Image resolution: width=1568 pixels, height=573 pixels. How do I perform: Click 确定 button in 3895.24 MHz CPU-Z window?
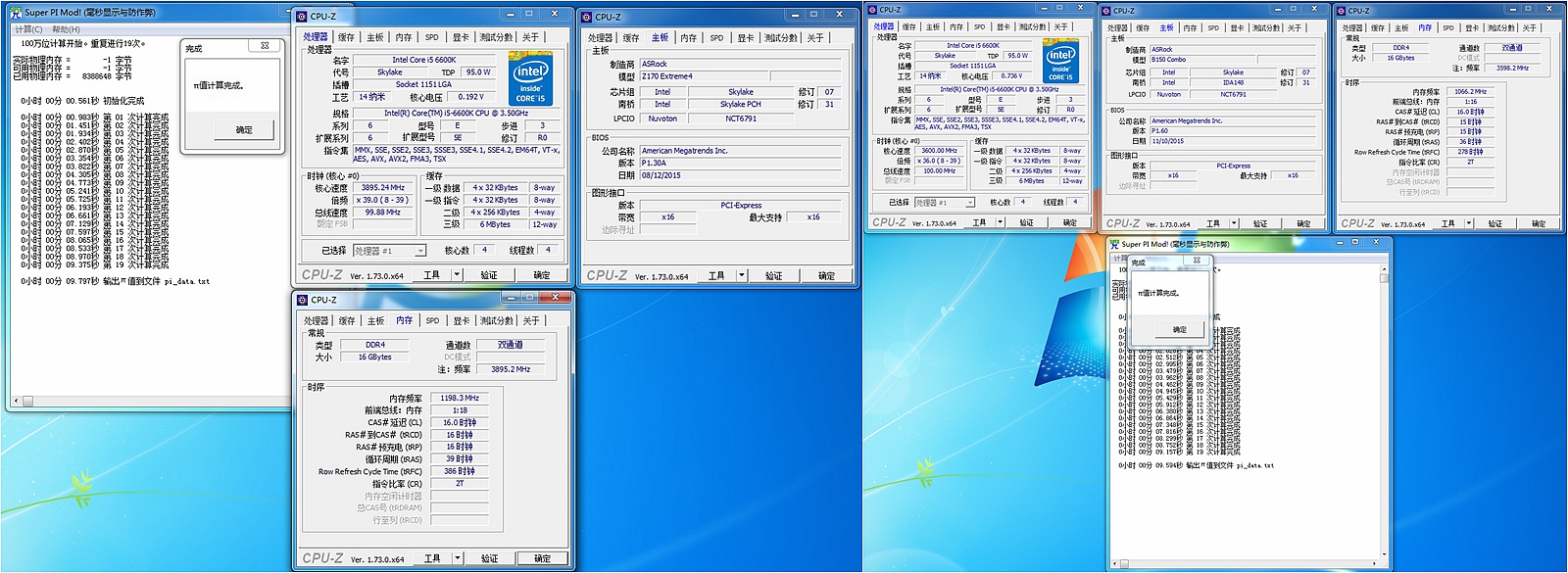click(x=542, y=275)
